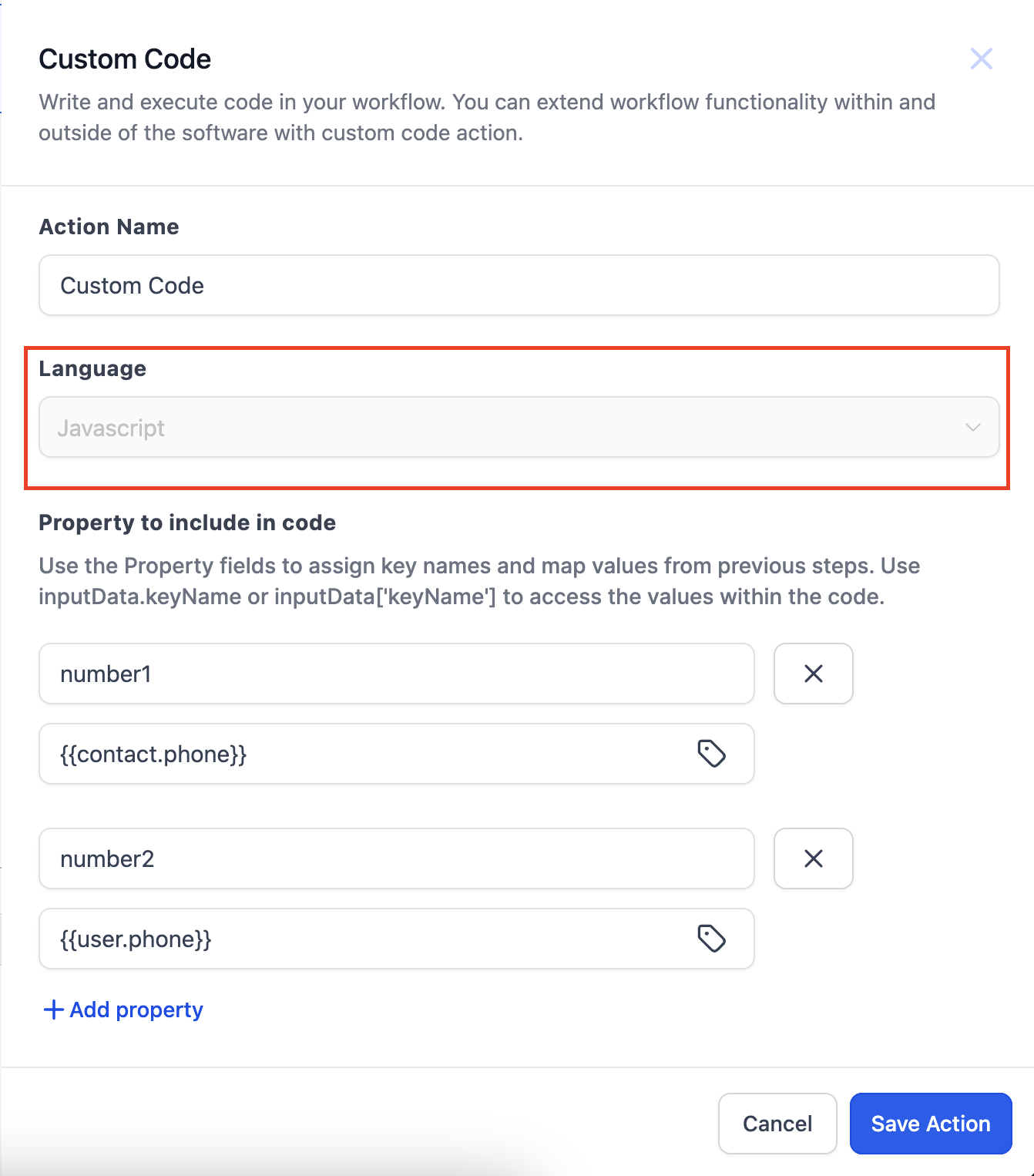
Task: Open tag picker for user.phone value
Action: coord(711,939)
